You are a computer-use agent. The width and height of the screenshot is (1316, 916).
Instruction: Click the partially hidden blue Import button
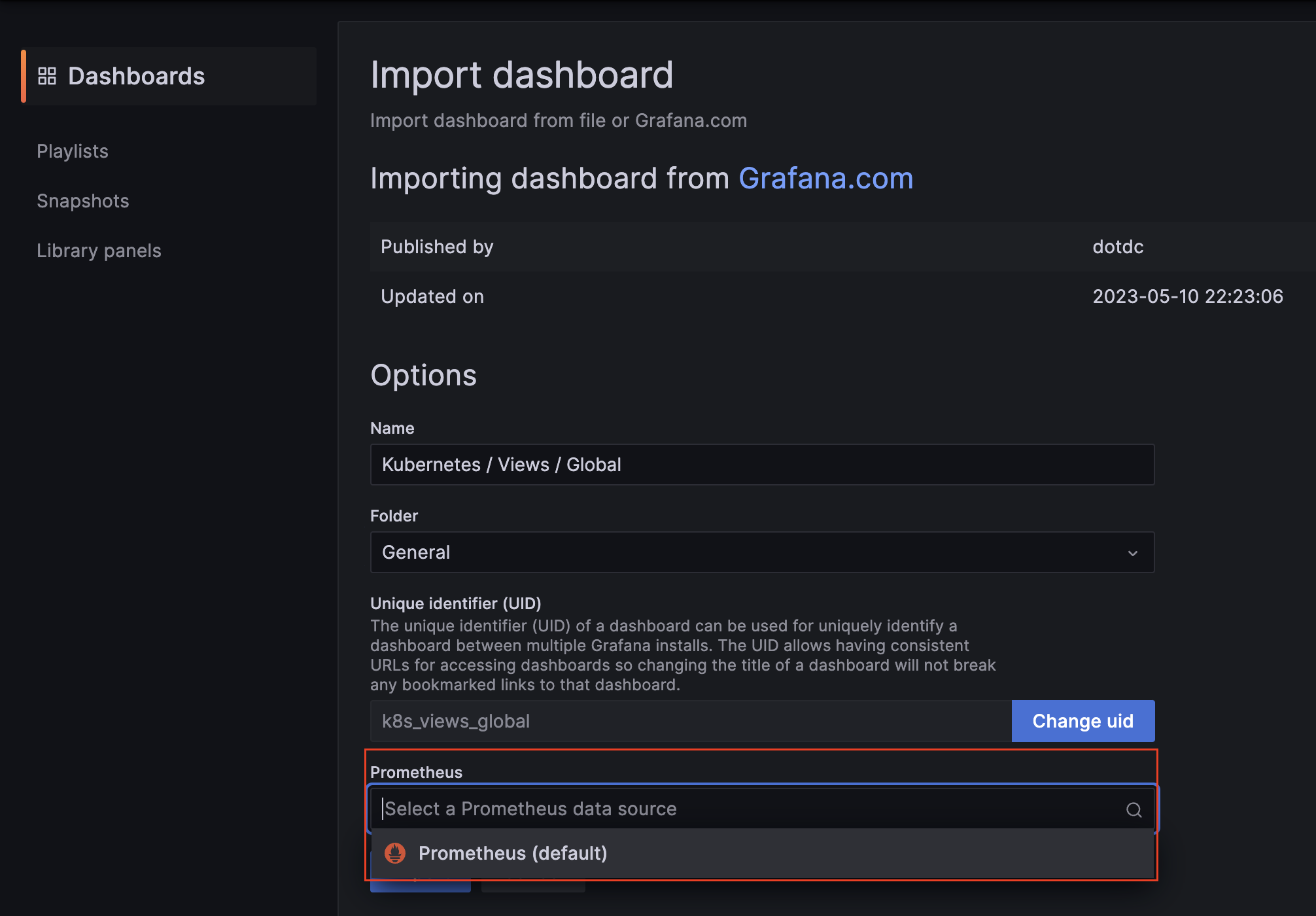420,887
